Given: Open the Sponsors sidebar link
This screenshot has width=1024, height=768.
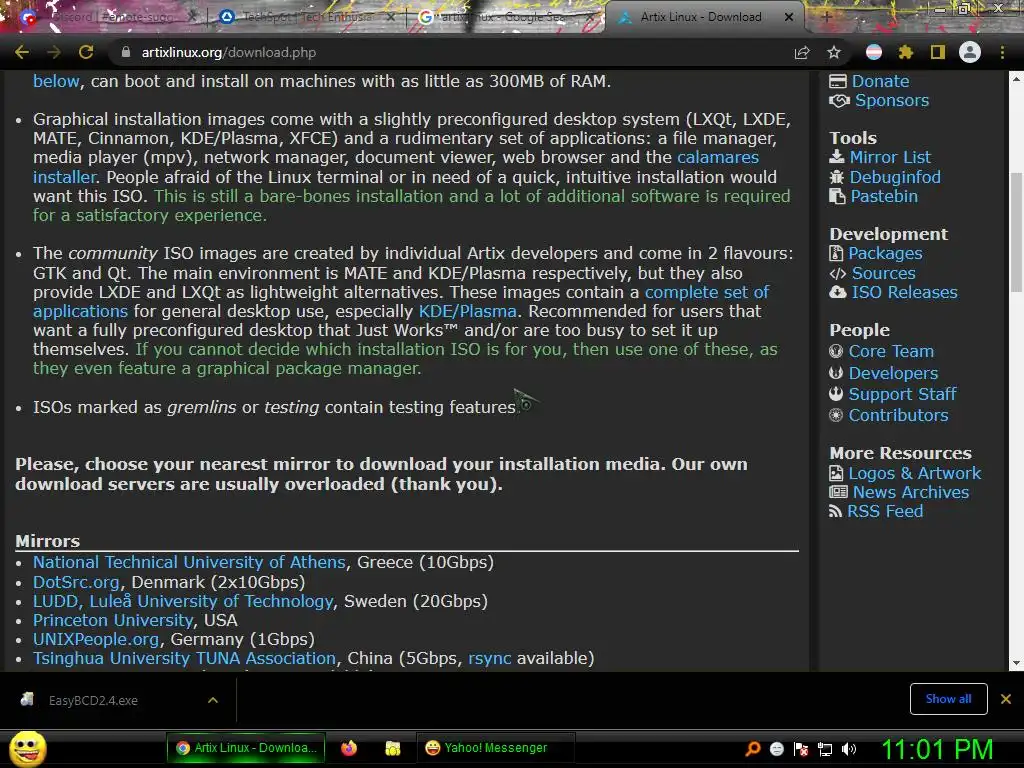Looking at the screenshot, I should (x=892, y=100).
